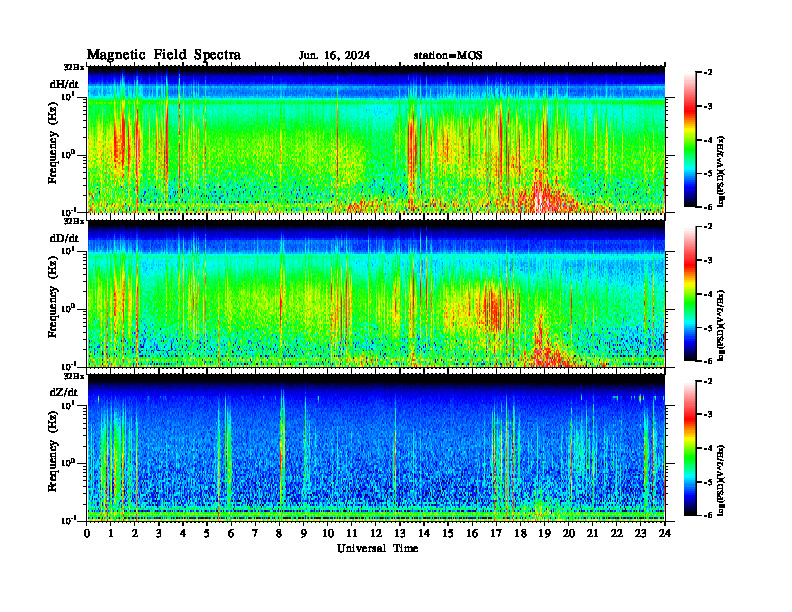The width and height of the screenshot is (792, 612).
Task: Click the -2 tick on dH/dt color scale
Action: point(708,73)
